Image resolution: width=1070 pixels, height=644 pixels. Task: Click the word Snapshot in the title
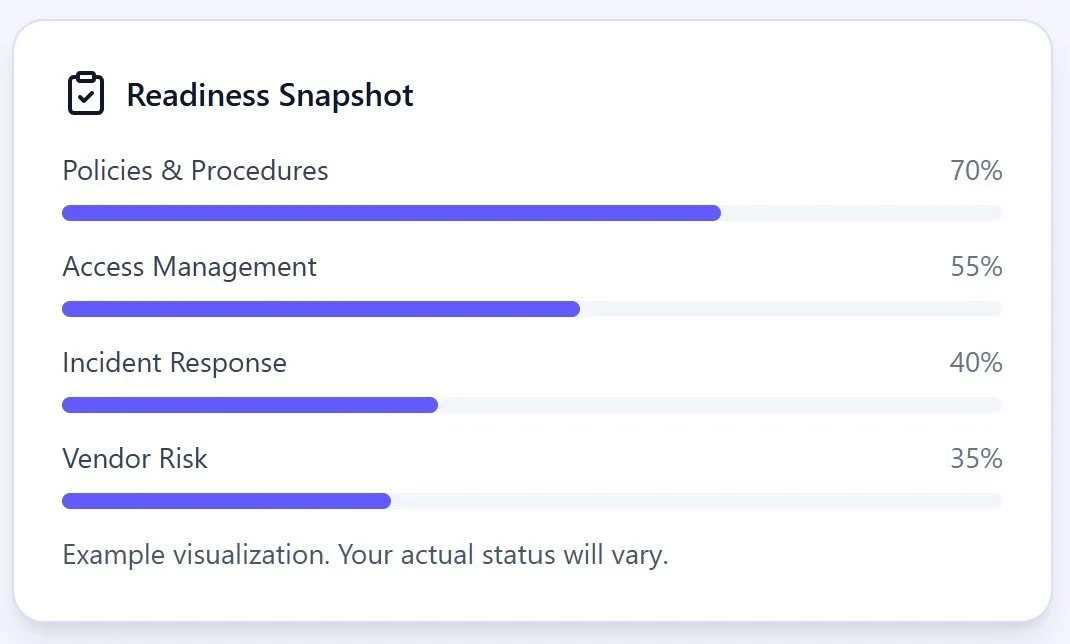pos(346,96)
